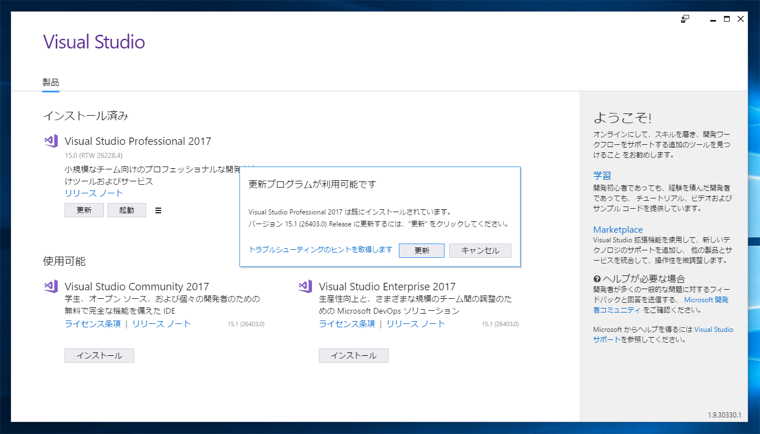The width and height of the screenshot is (760, 434).
Task: Minimize the Visual Studio Installer window
Action: coord(712,19)
